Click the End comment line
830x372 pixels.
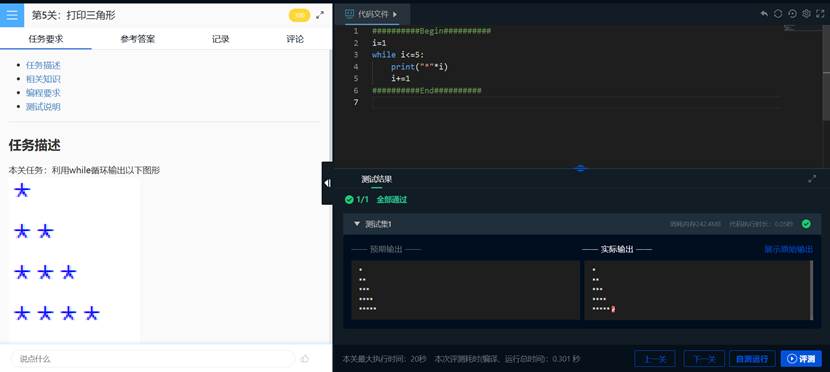[426, 90]
